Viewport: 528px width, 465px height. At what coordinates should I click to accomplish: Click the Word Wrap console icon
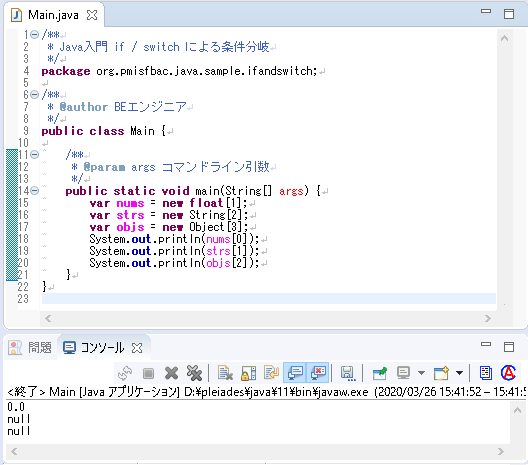pos(271,373)
